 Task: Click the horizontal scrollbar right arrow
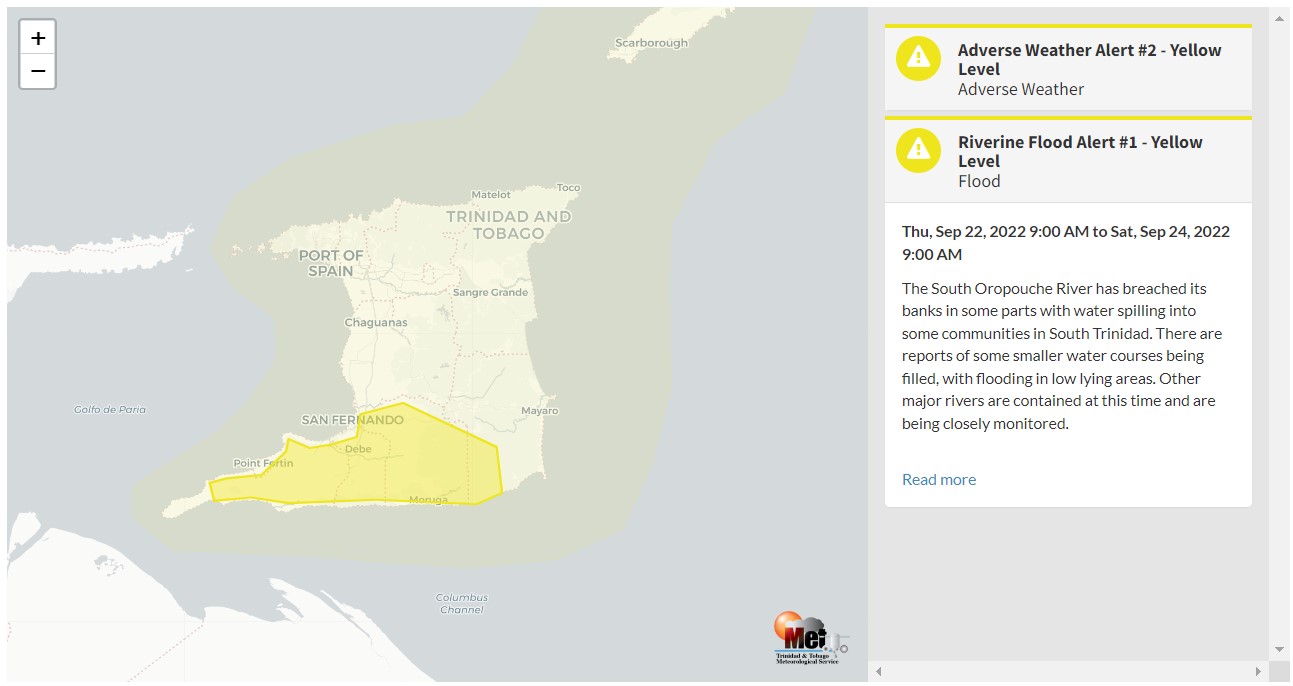[1259, 671]
